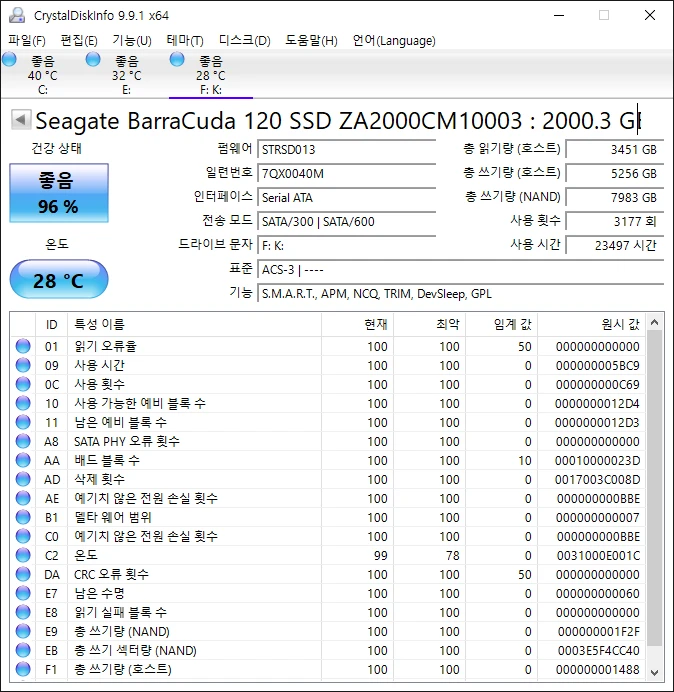Click worst value 78 in 온도 row

[x=452, y=556]
